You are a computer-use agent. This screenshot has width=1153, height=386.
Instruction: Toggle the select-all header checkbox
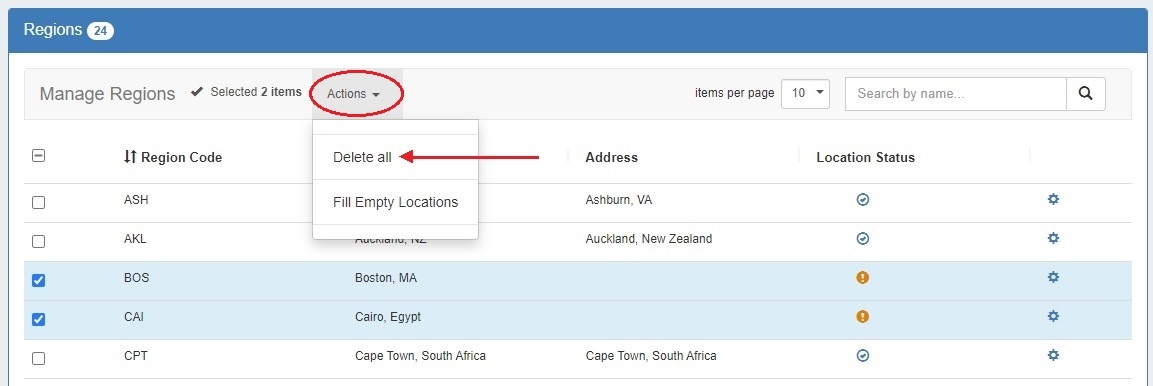[38, 155]
